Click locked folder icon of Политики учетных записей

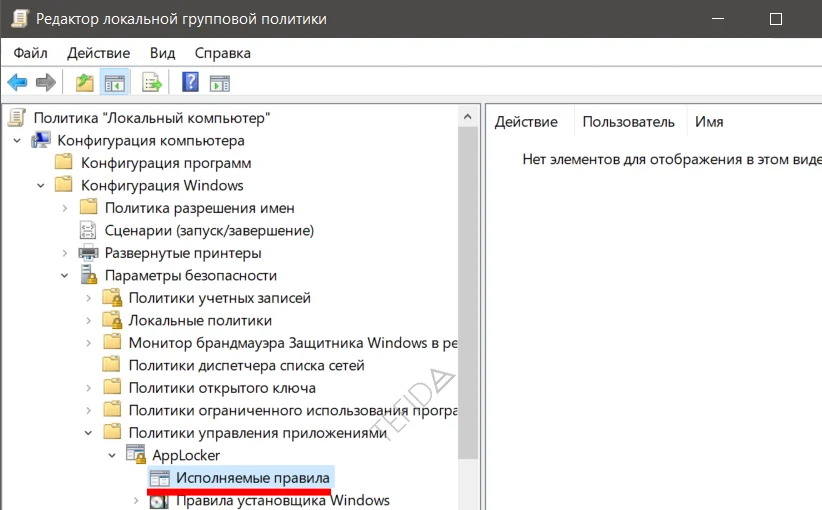[112, 298]
